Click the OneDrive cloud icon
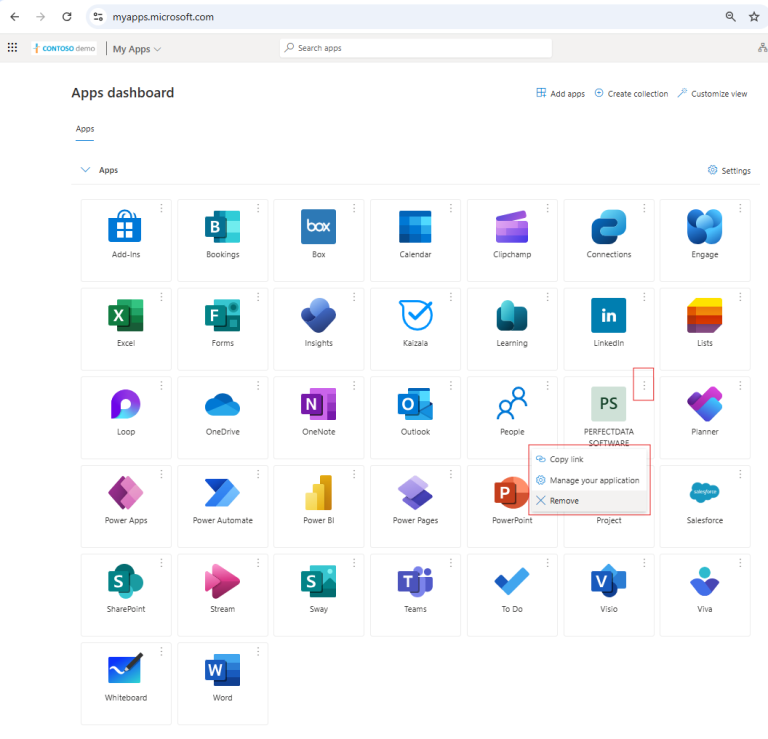Image resolution: width=768 pixels, height=739 pixels. pyautogui.click(x=222, y=405)
